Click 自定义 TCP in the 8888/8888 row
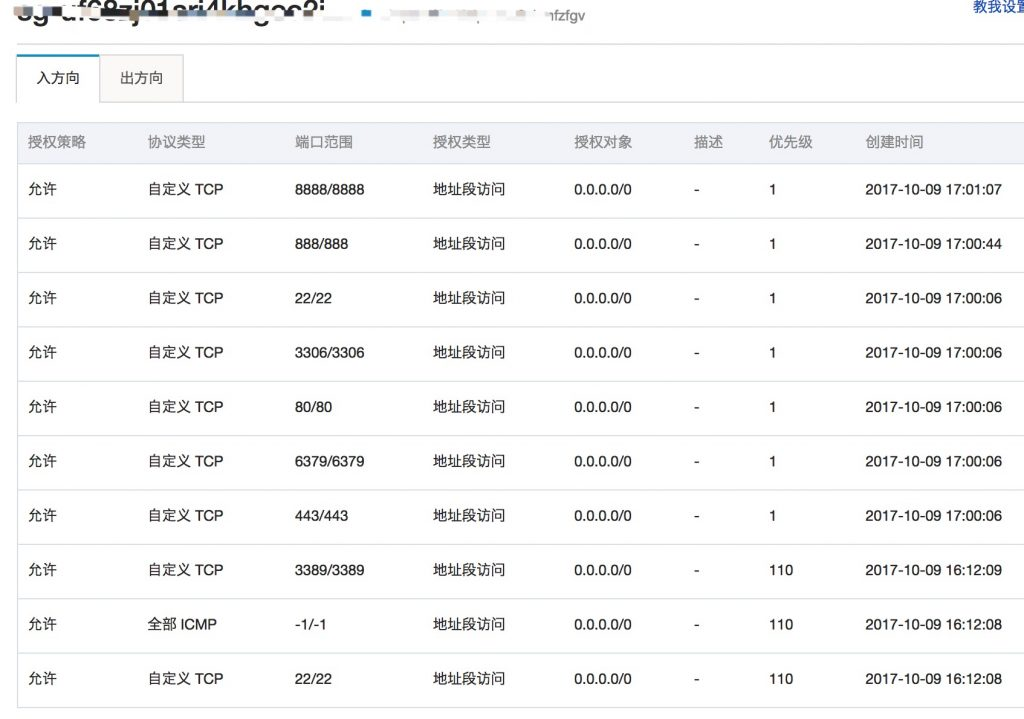This screenshot has height=719, width=1024. click(x=185, y=189)
